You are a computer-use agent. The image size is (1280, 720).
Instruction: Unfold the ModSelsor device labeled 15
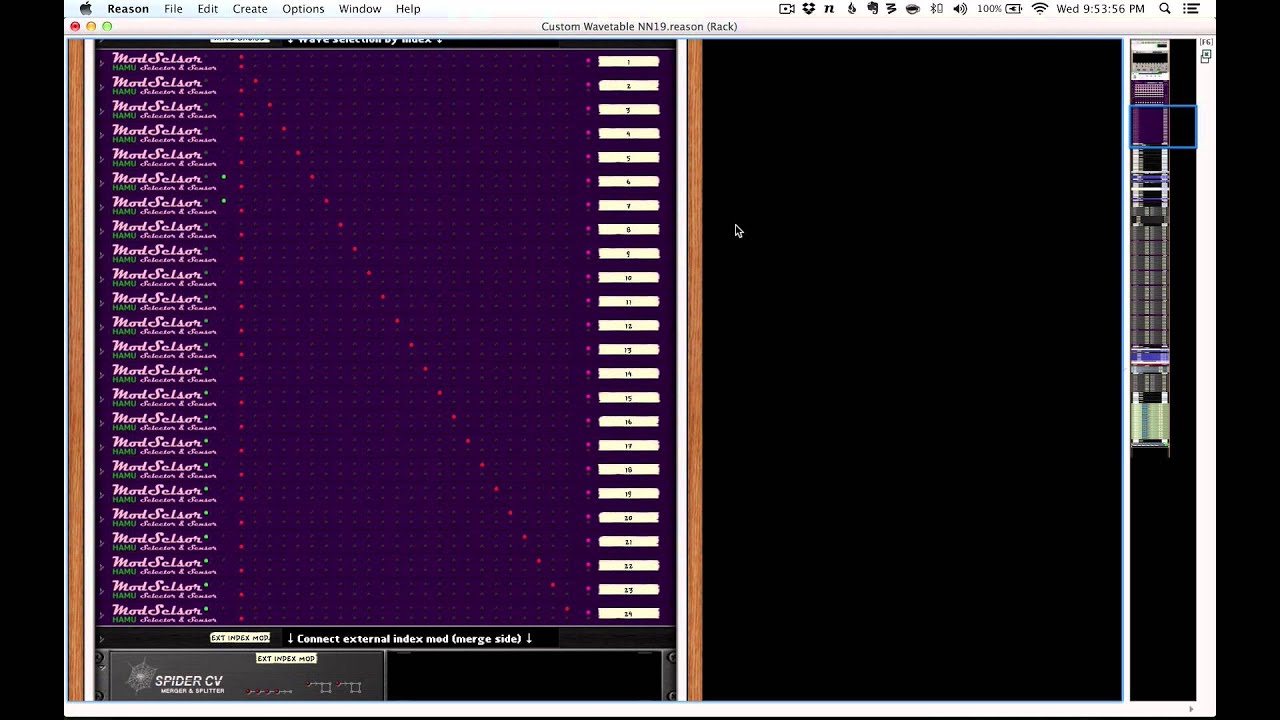point(102,398)
